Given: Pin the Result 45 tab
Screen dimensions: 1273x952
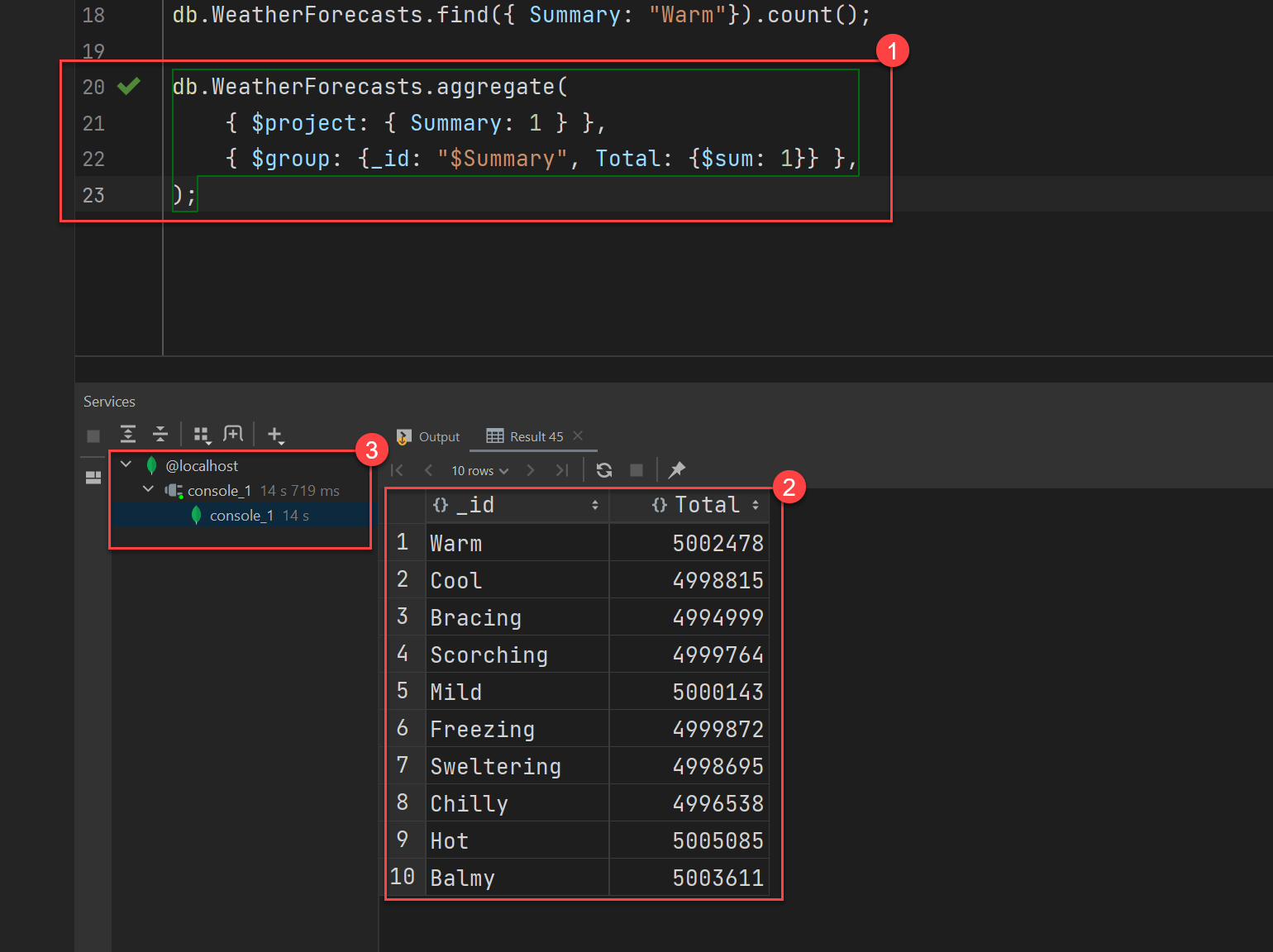Looking at the screenshot, I should (x=677, y=470).
